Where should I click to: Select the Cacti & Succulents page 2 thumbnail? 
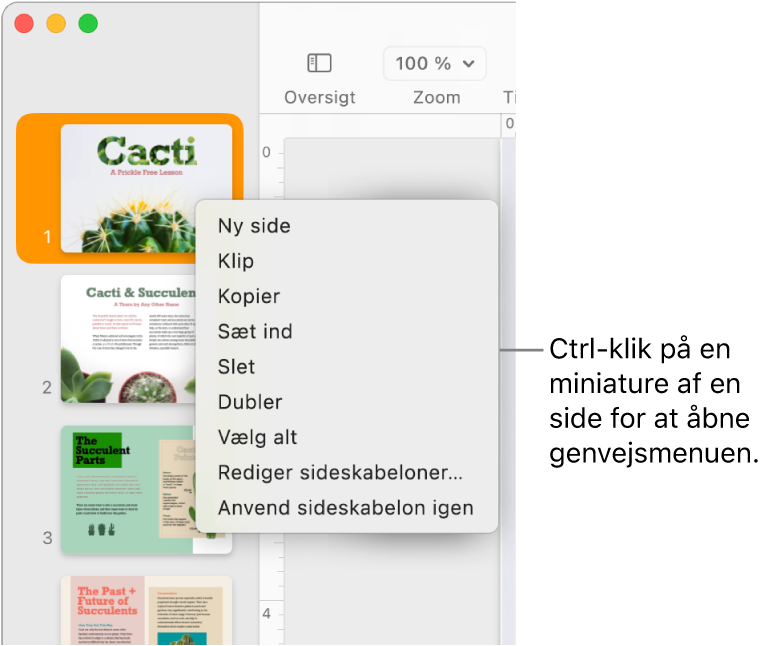coord(128,339)
